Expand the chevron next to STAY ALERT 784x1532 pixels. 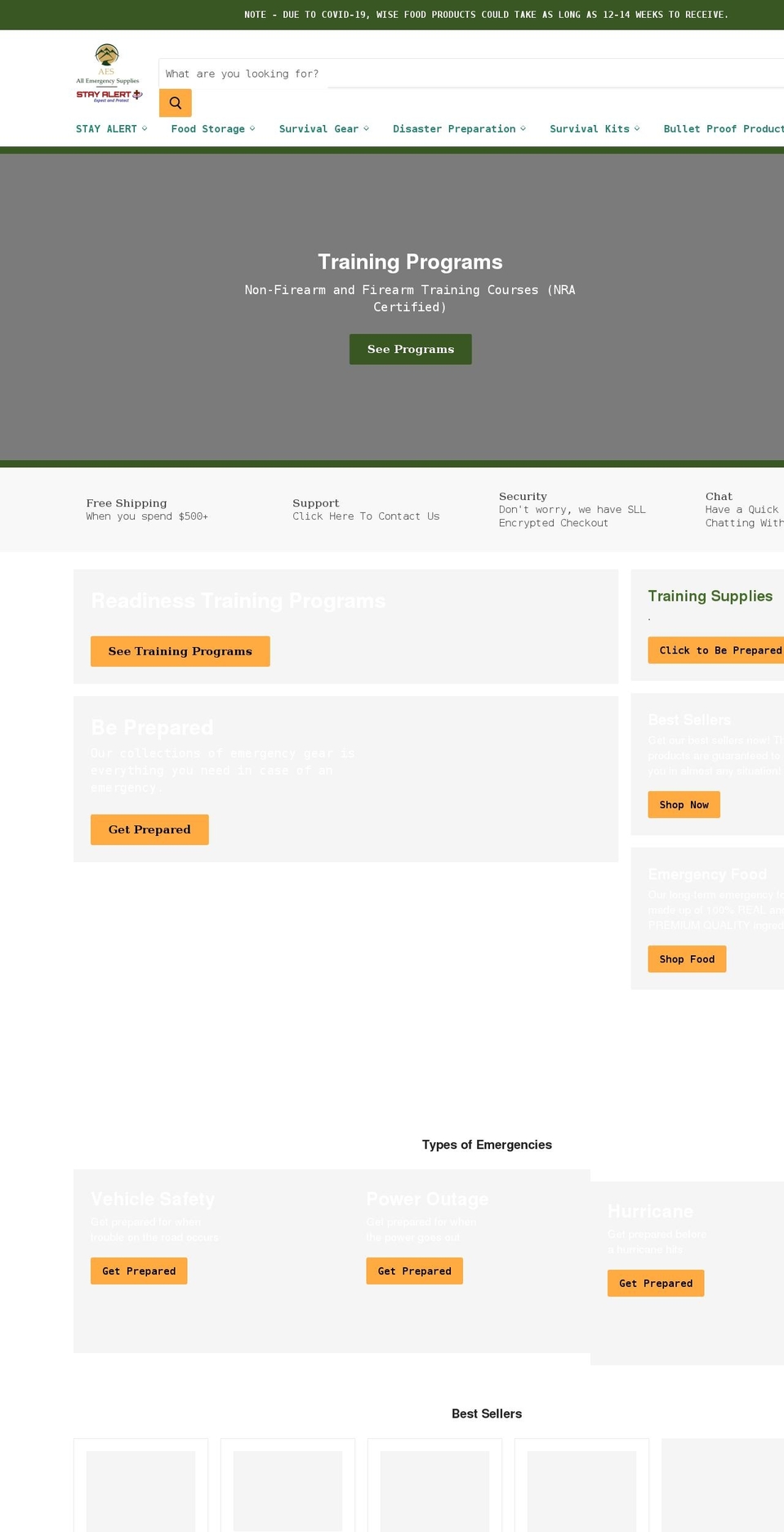(x=145, y=129)
